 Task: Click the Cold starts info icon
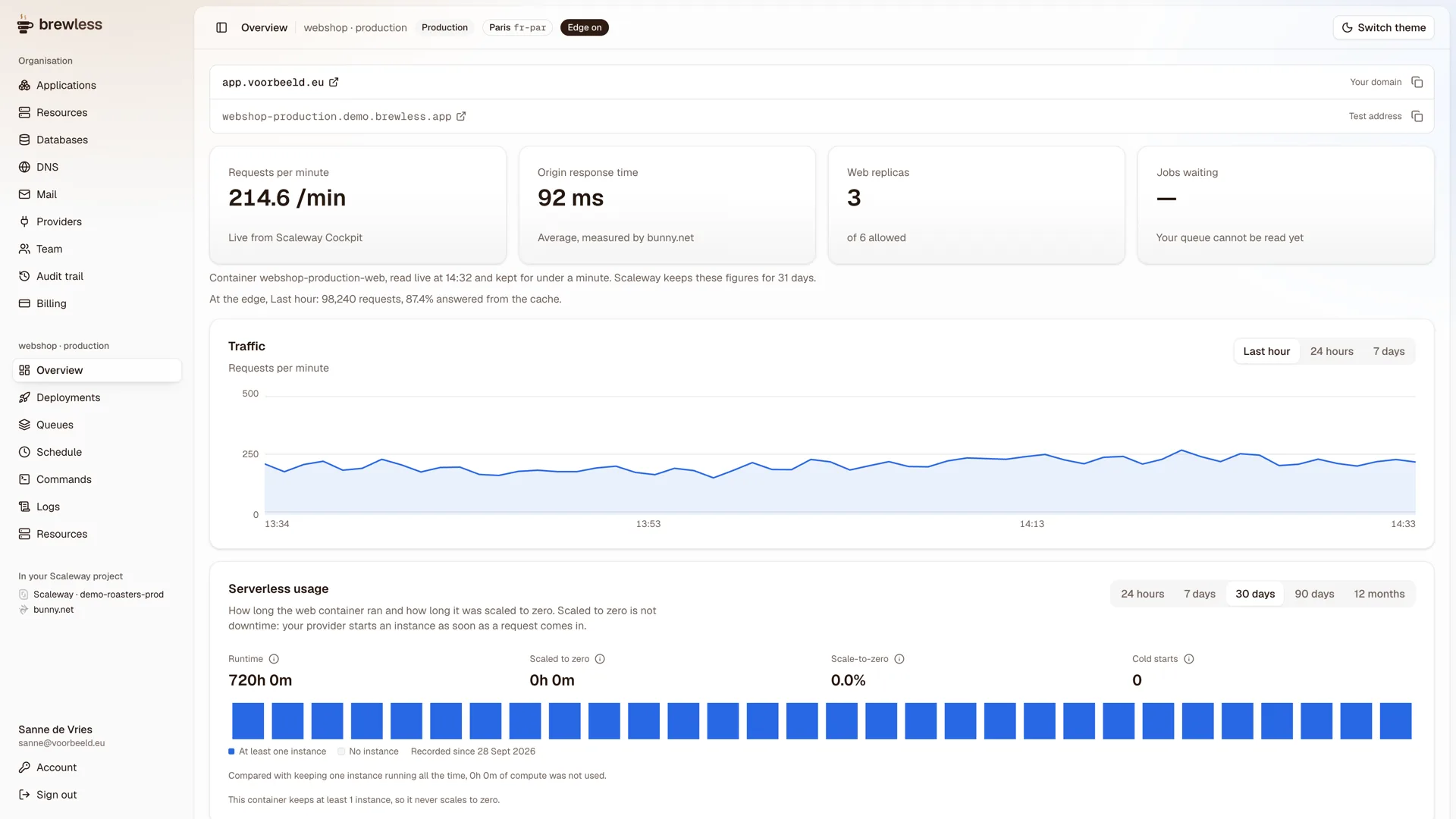(1189, 659)
